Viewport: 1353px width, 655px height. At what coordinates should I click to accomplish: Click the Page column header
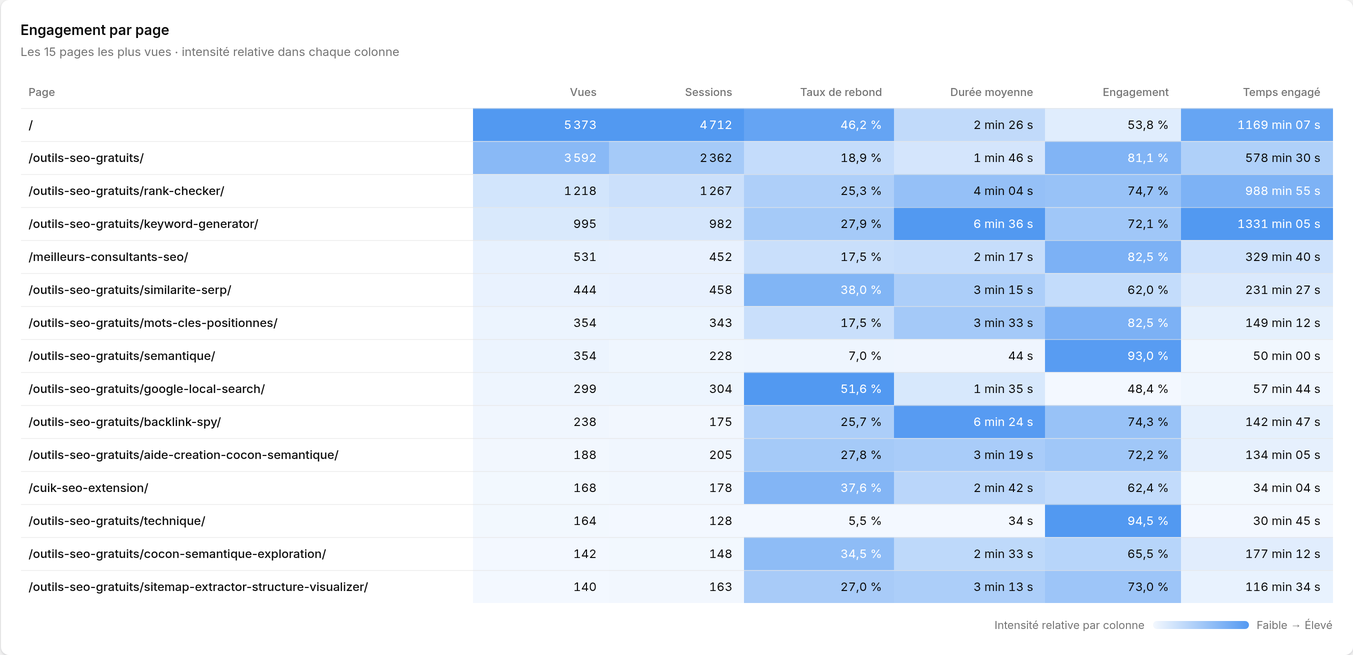[42, 92]
